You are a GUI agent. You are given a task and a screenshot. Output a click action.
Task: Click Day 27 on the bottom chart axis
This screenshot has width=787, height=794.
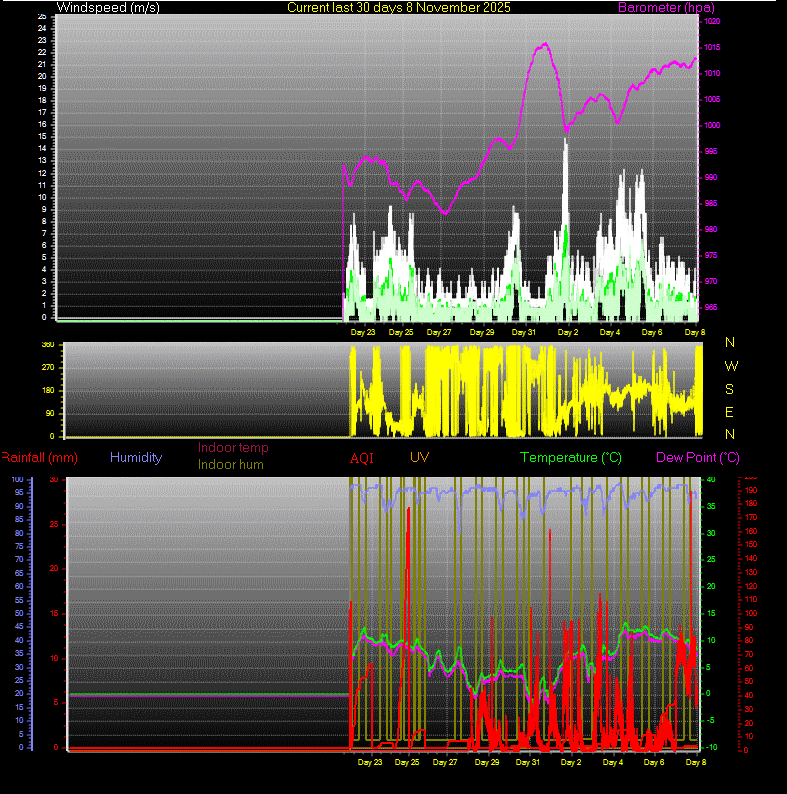click(x=445, y=762)
